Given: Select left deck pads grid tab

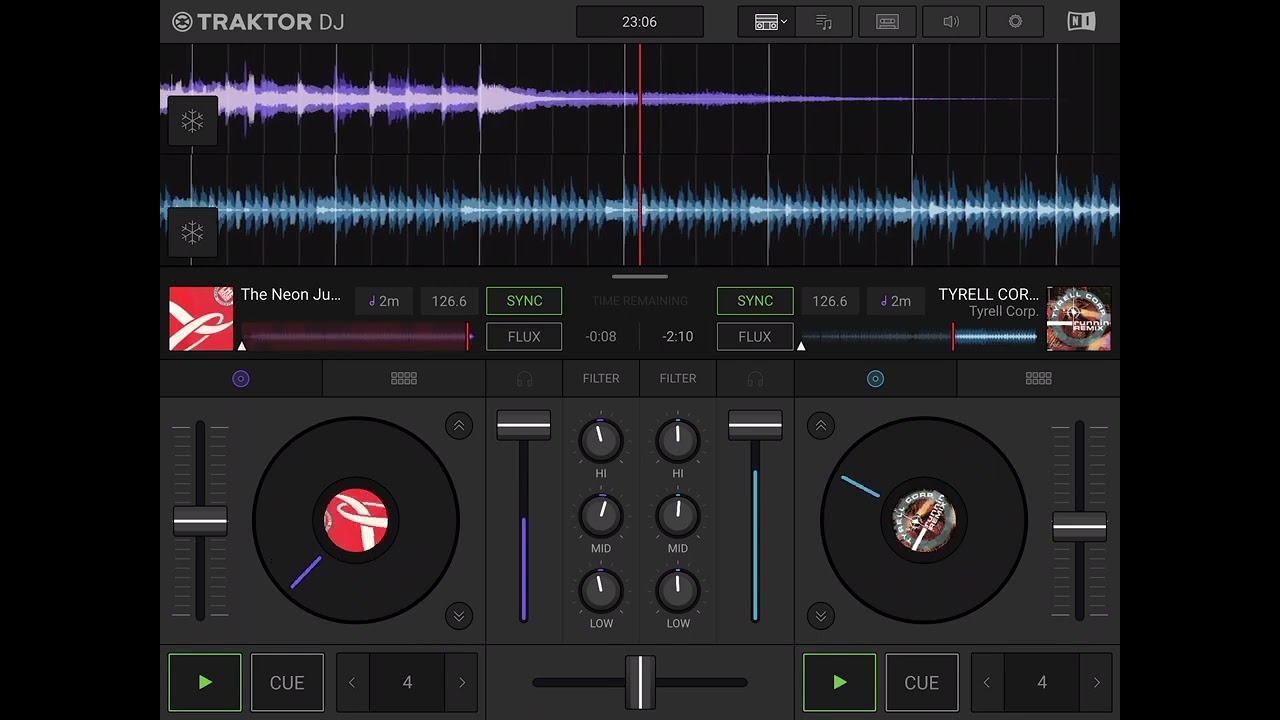Looking at the screenshot, I should click(x=404, y=379).
